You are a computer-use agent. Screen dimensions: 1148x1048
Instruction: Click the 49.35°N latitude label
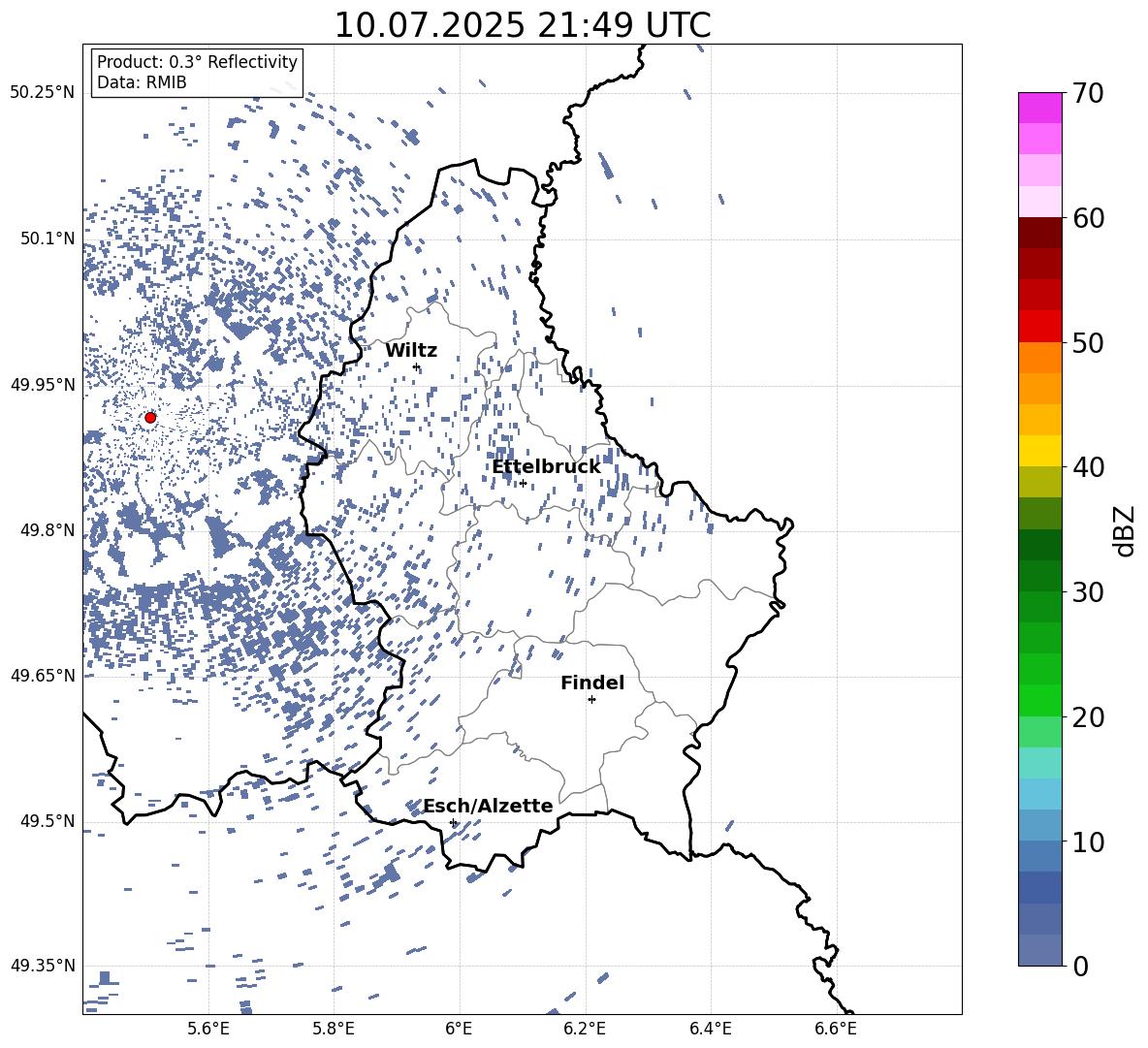(43, 966)
